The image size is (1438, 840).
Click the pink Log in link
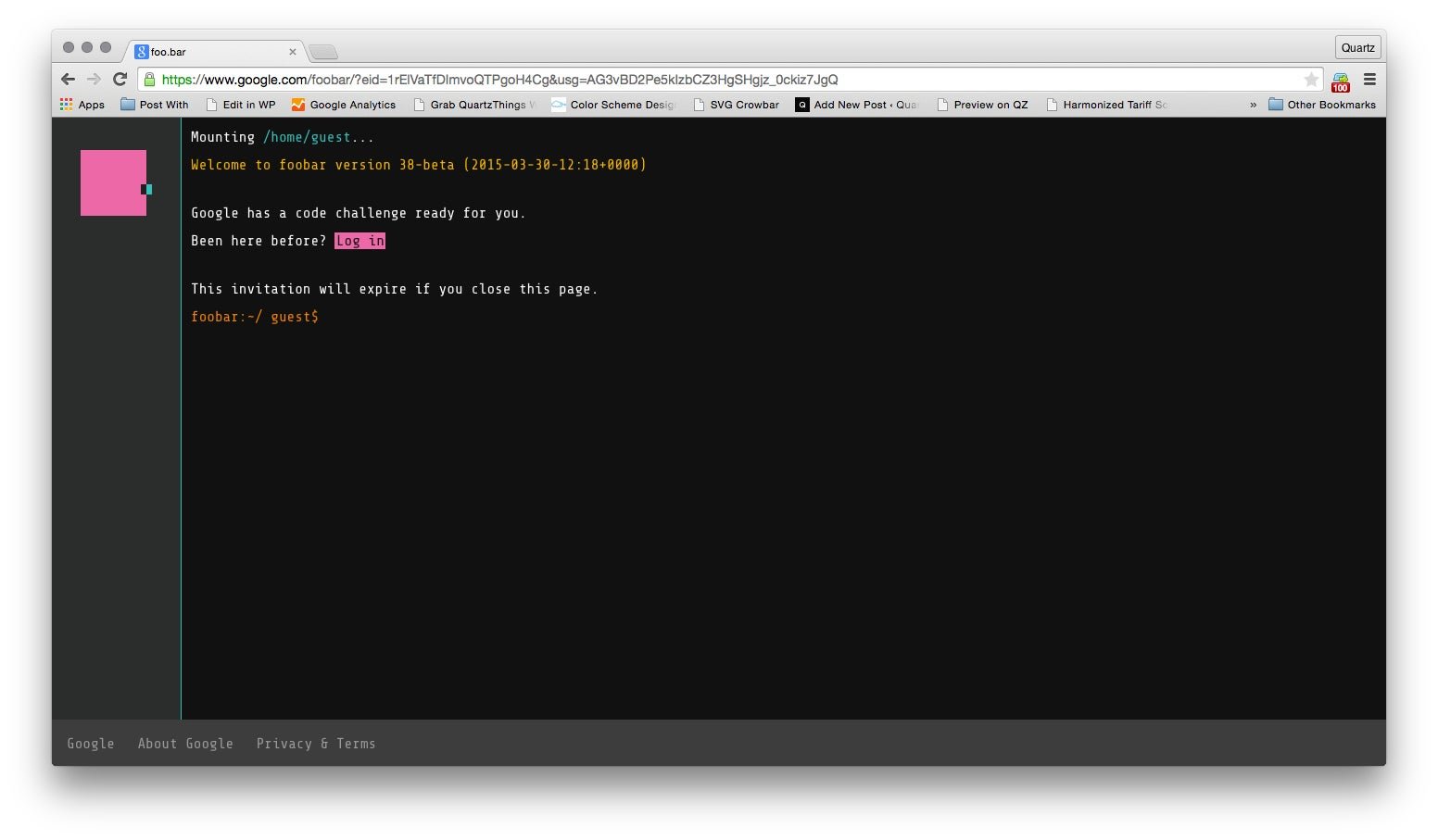[359, 241]
